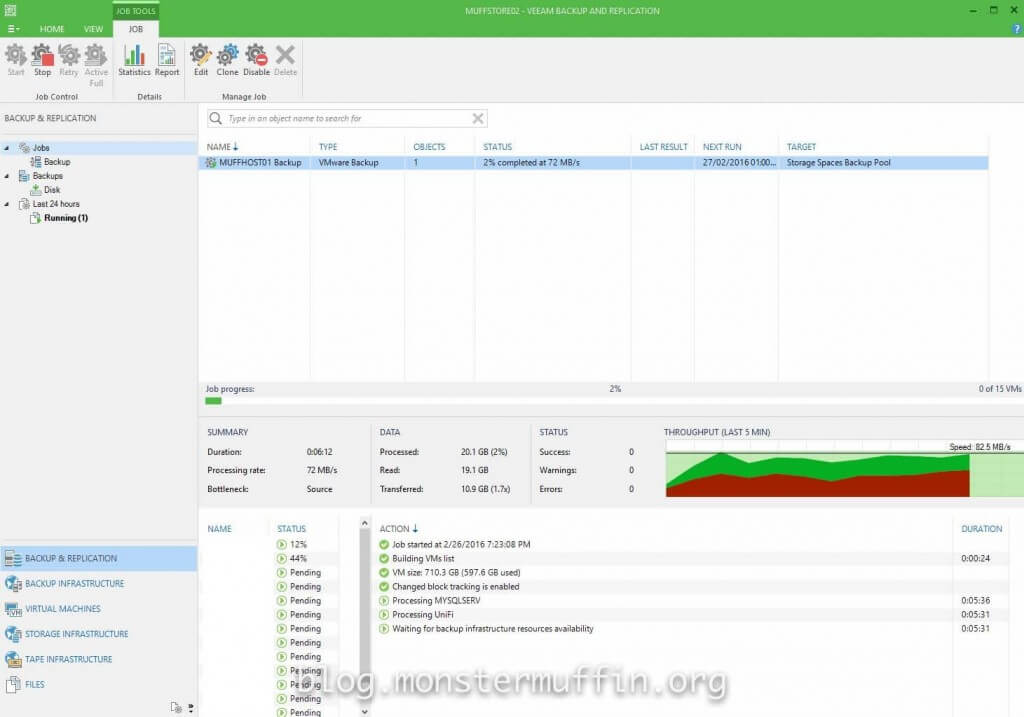This screenshot has height=717, width=1024.
Task: Open the Backup Infrastructure view
Action: 75,584
